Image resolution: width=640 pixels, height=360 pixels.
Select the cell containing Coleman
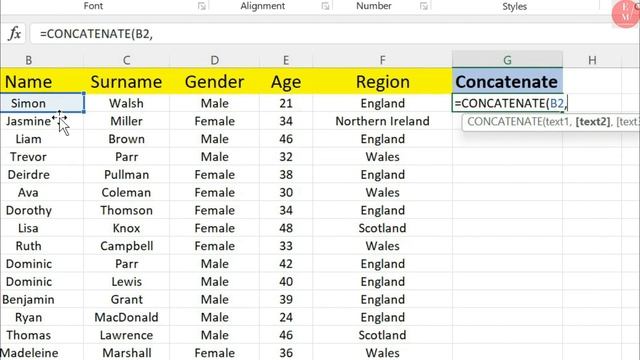pos(127,193)
